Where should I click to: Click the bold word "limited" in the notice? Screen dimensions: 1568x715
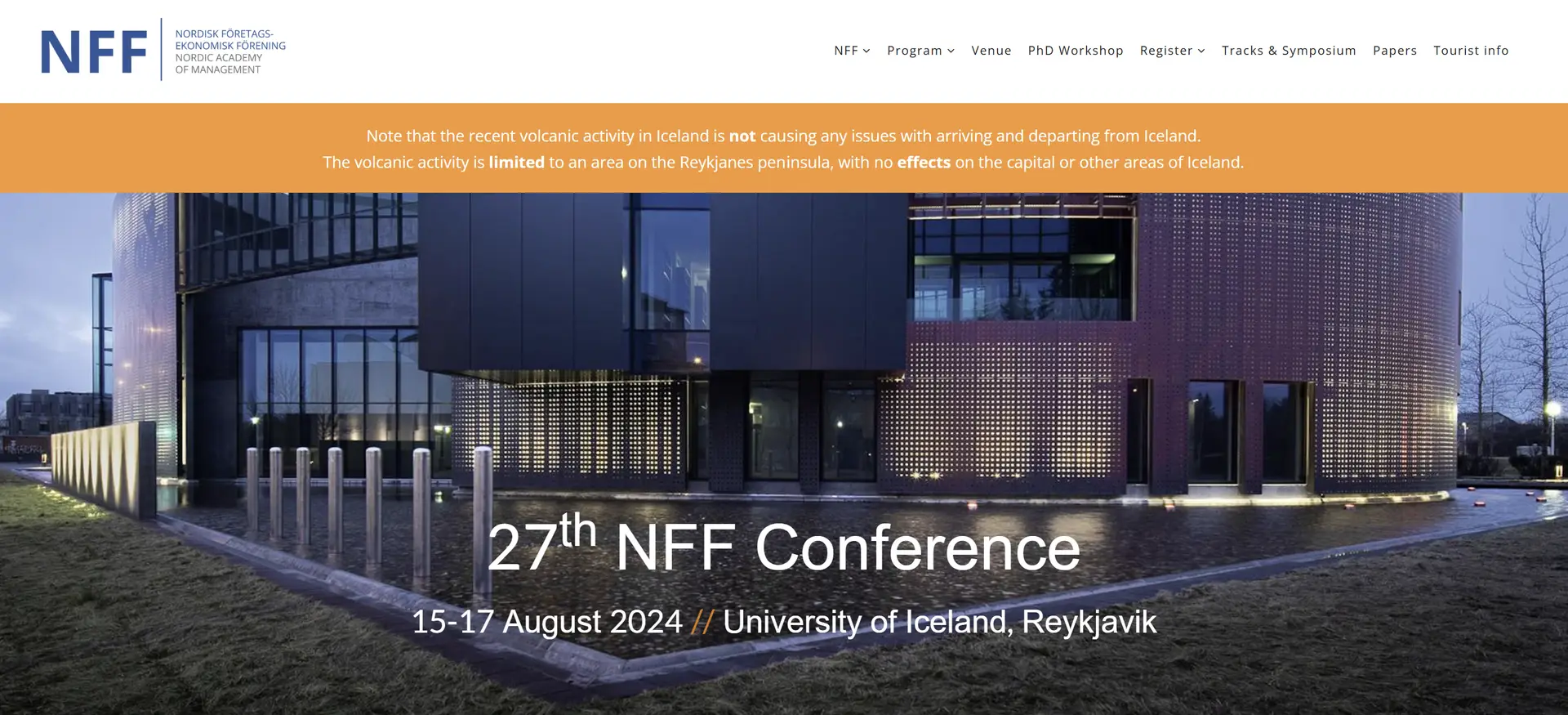click(x=516, y=163)
